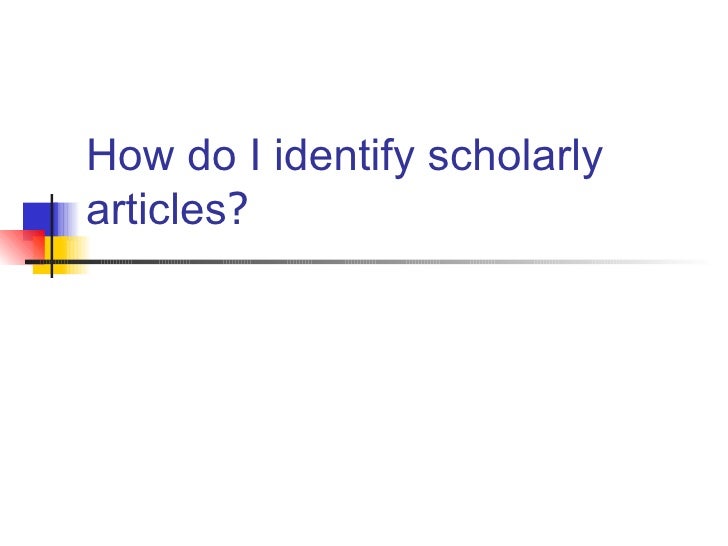The image size is (728, 546).
Task: Select the red gradient square
Action: (21, 247)
